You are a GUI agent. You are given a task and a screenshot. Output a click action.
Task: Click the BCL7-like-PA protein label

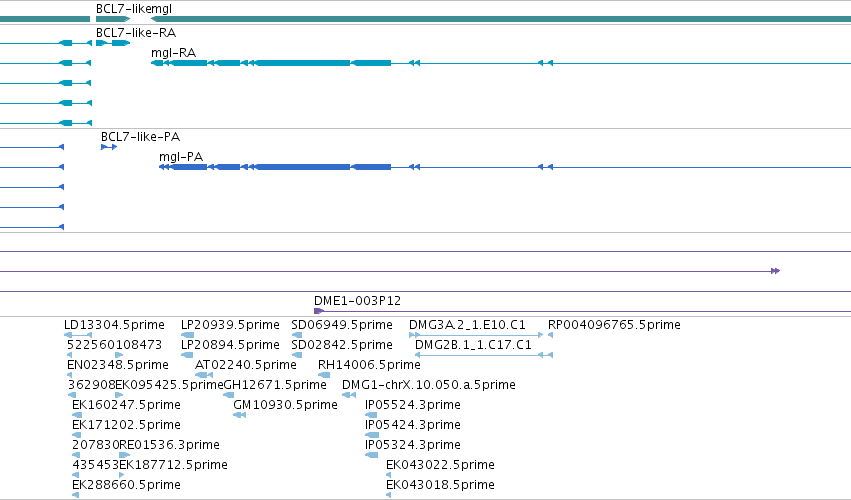pos(140,136)
